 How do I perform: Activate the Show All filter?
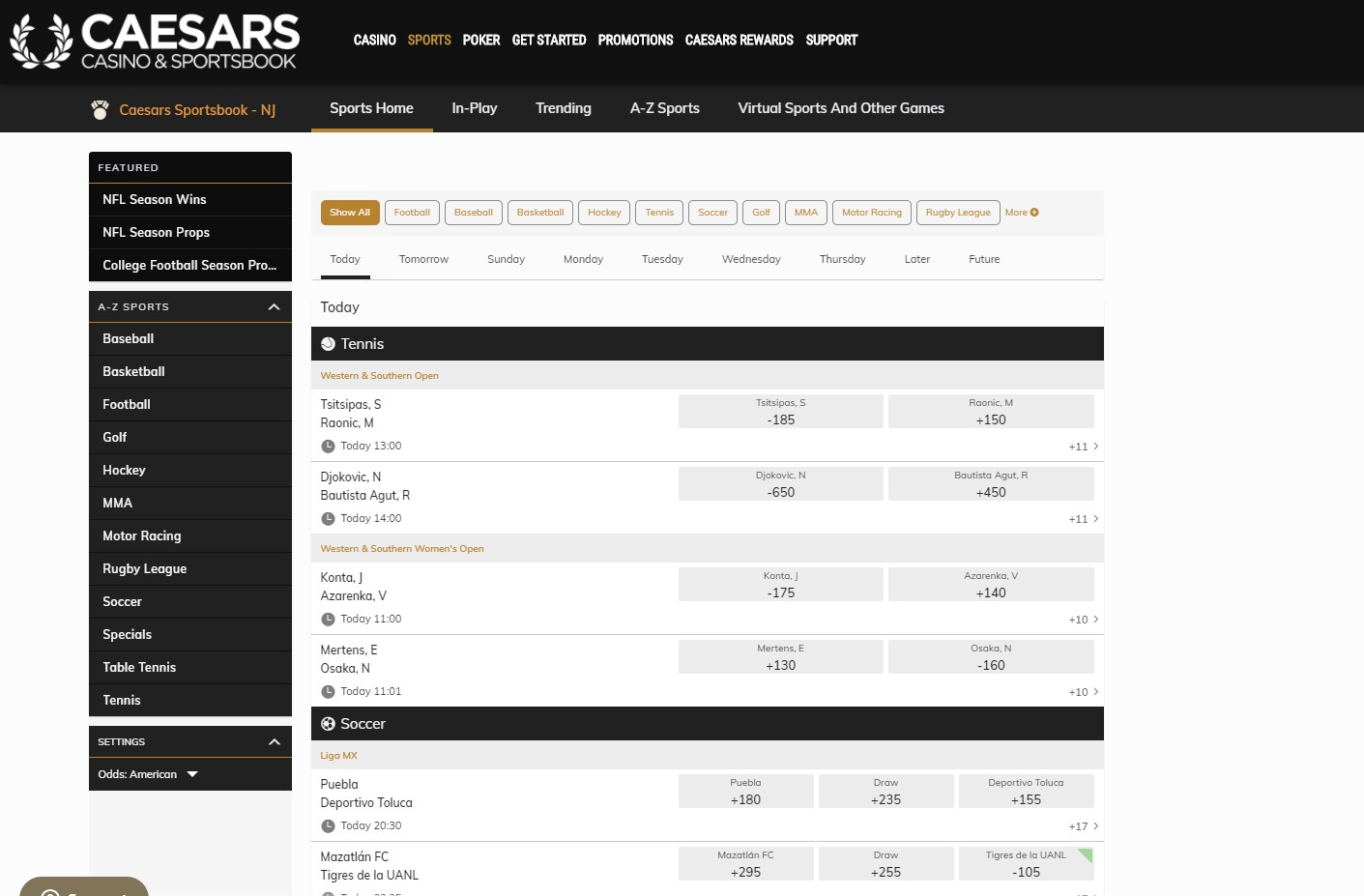pos(350,213)
